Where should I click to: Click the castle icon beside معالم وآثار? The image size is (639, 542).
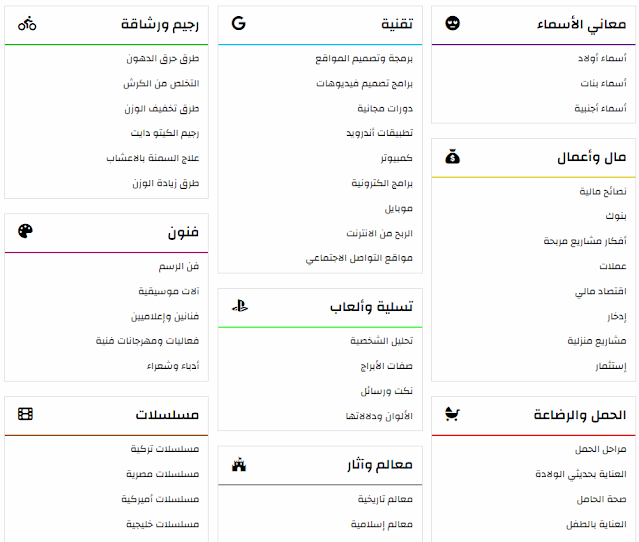pyautogui.click(x=239, y=465)
